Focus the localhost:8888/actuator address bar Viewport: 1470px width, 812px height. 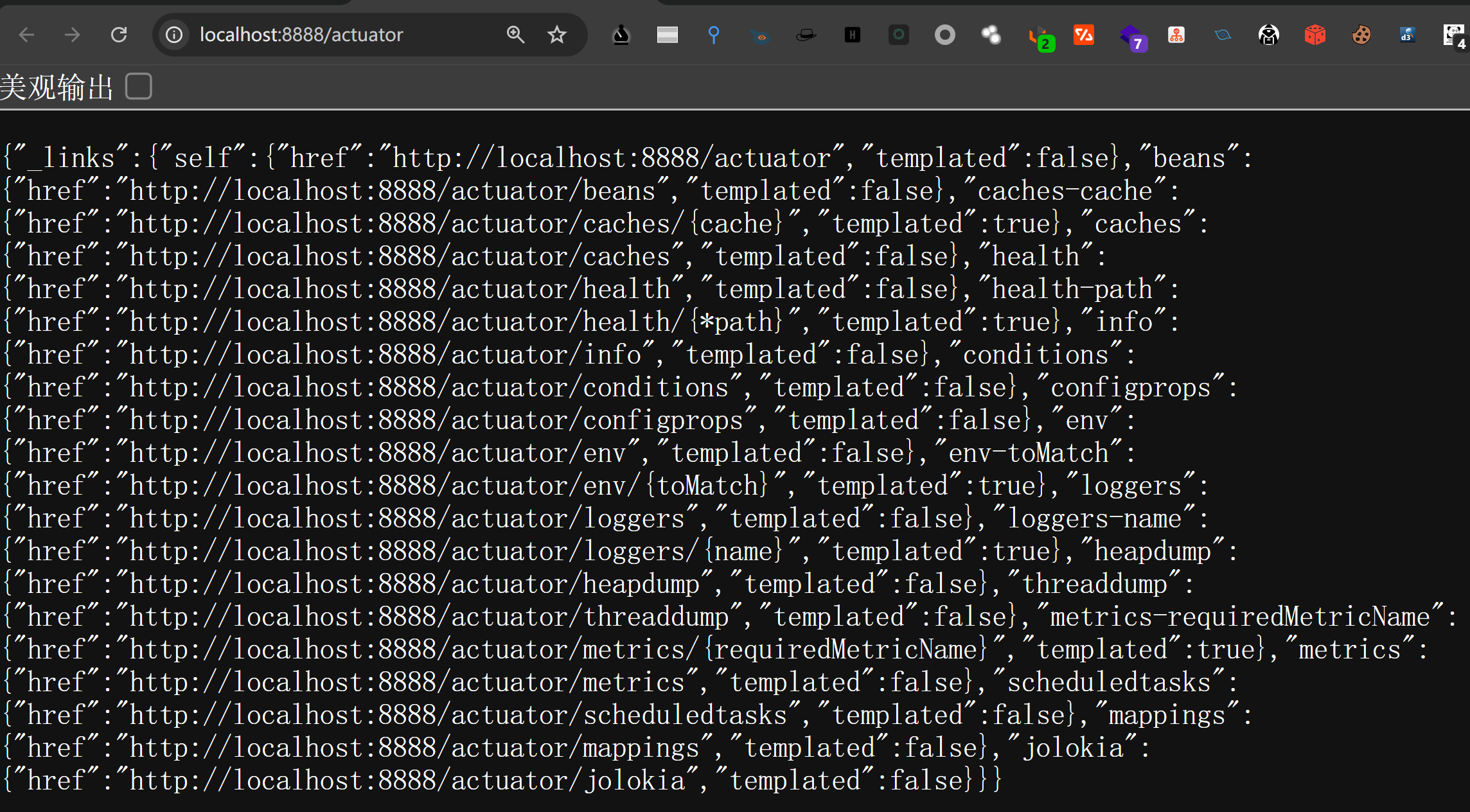[334, 35]
